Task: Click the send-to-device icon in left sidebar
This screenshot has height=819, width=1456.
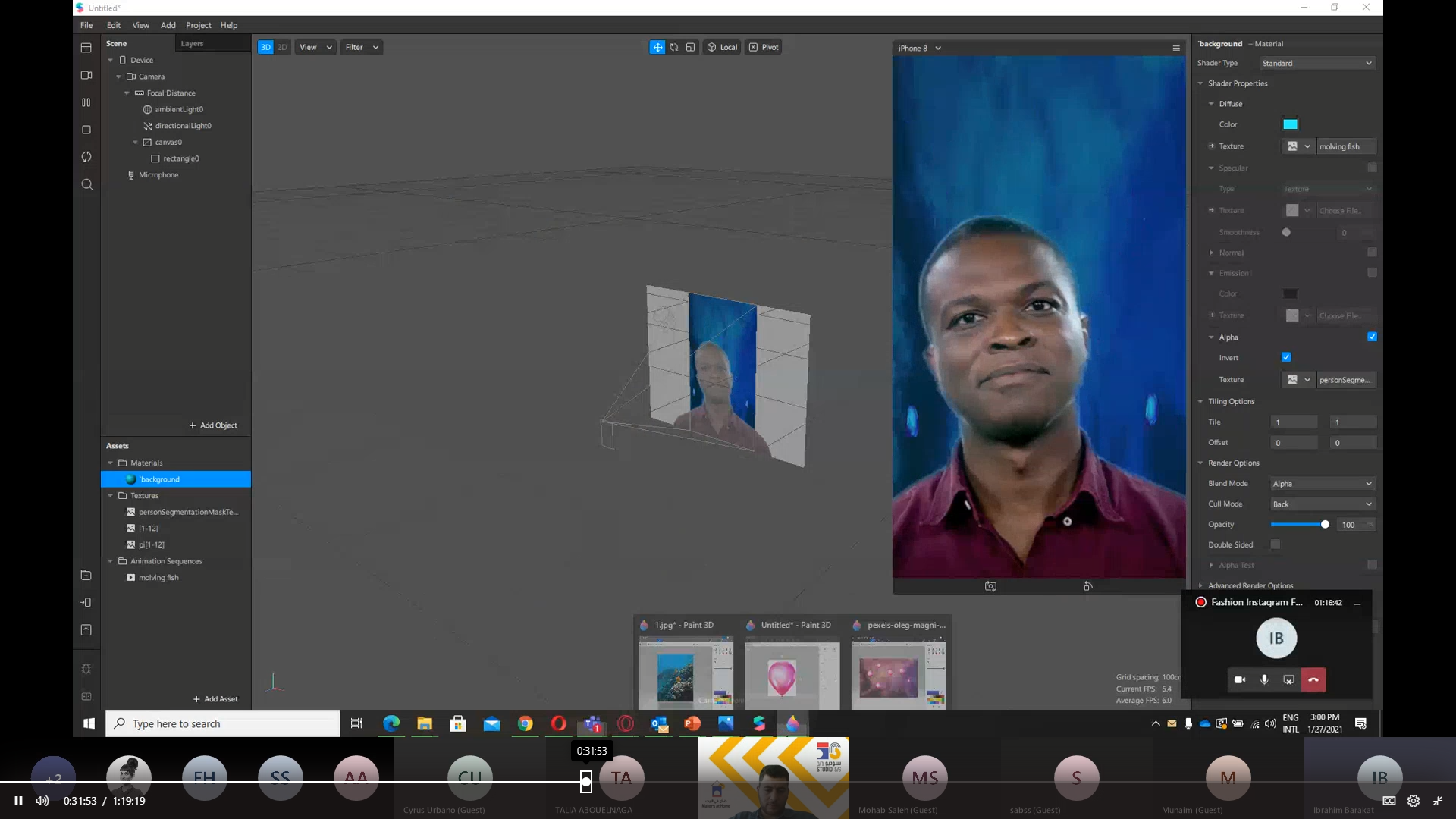Action: click(x=86, y=603)
